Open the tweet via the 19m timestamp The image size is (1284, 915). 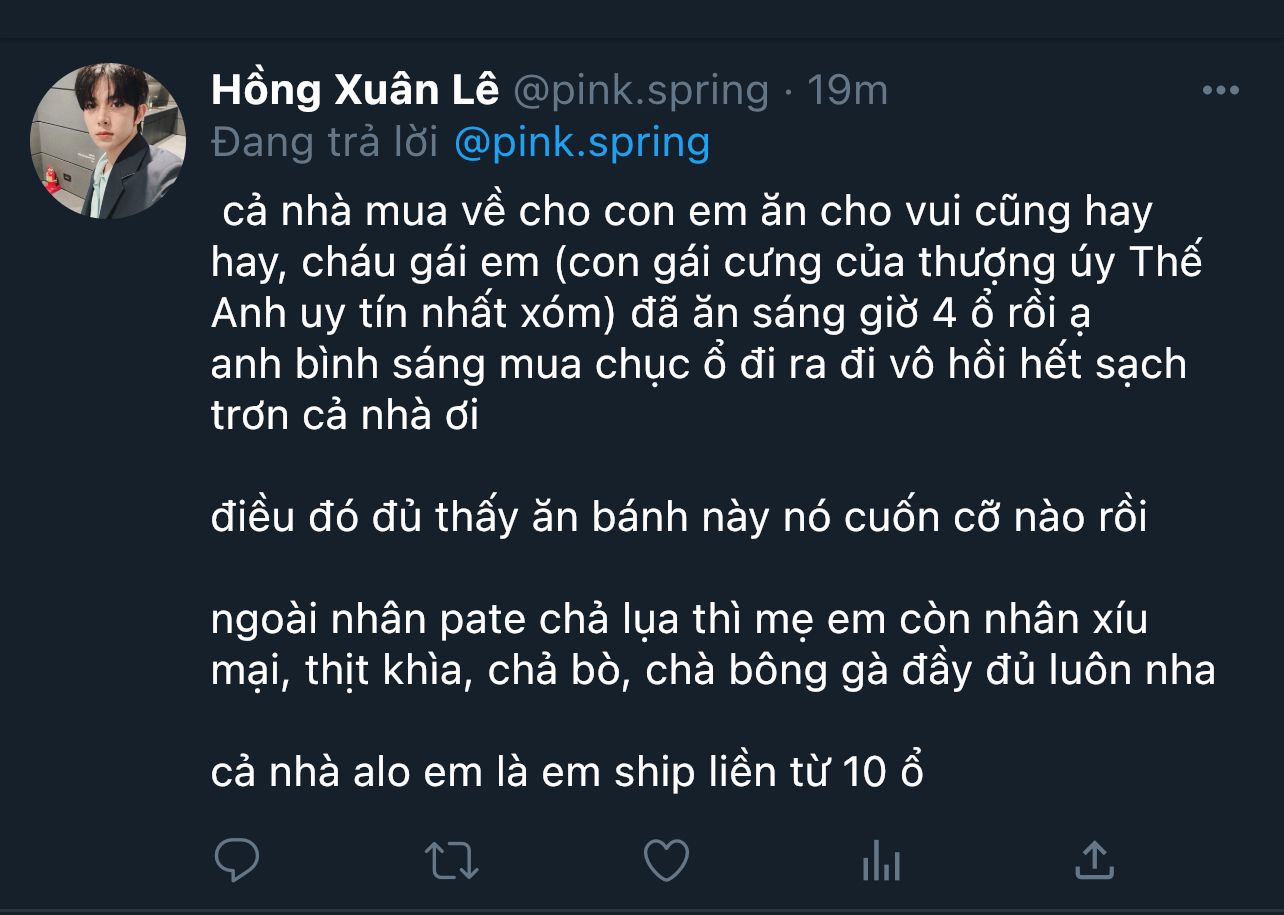coord(848,91)
